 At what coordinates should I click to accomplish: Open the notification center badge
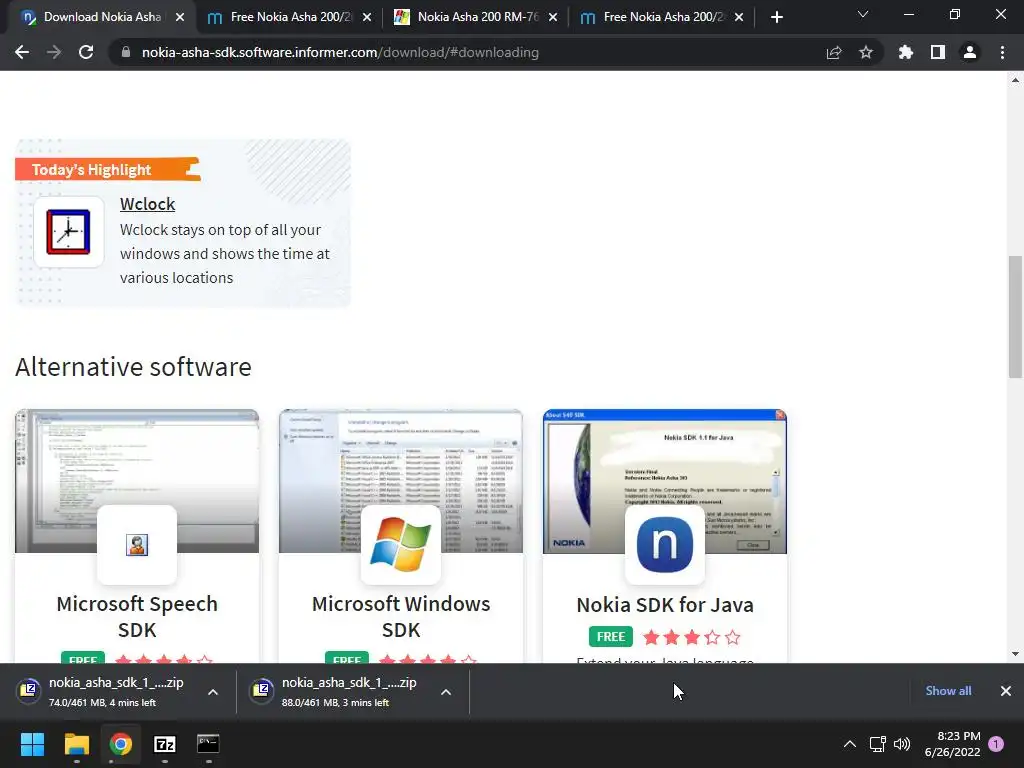996,744
